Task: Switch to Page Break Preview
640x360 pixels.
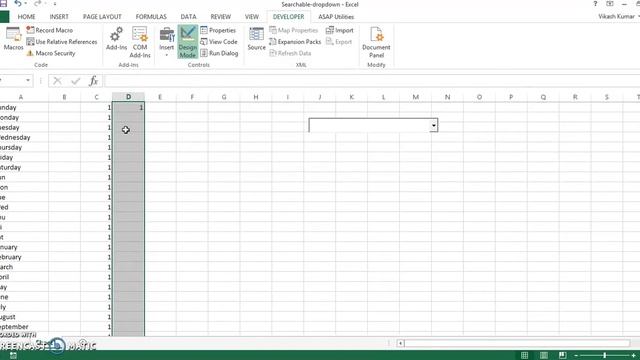Action: click(562, 355)
